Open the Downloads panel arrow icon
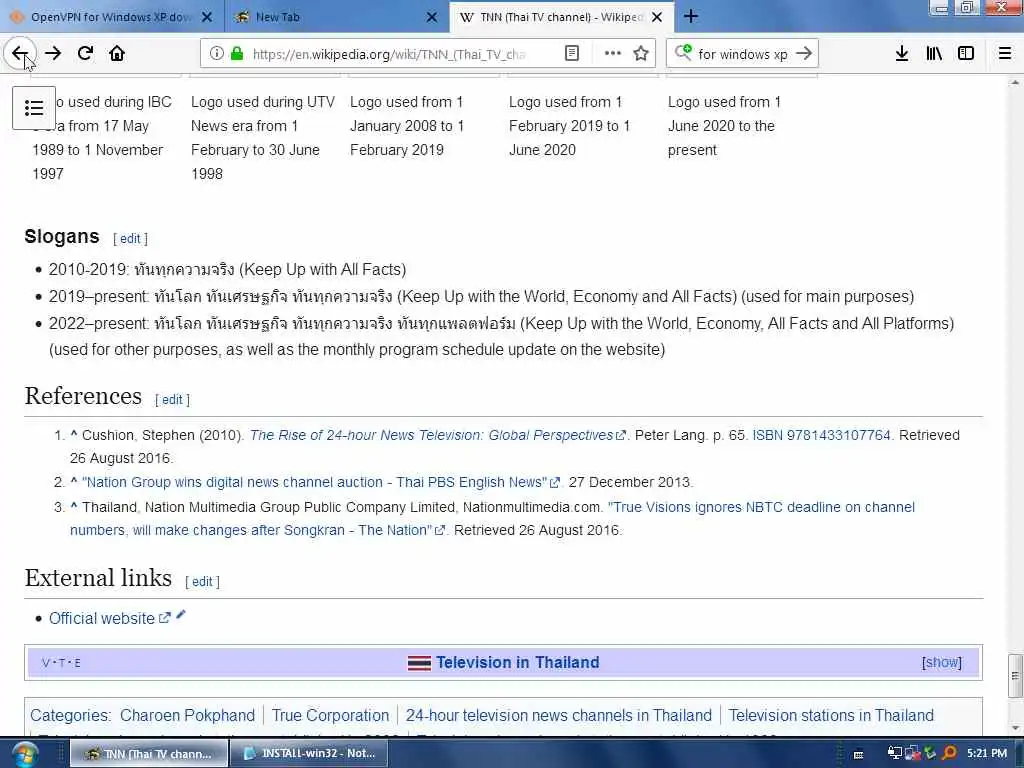The width and height of the screenshot is (1024, 768). (x=902, y=54)
